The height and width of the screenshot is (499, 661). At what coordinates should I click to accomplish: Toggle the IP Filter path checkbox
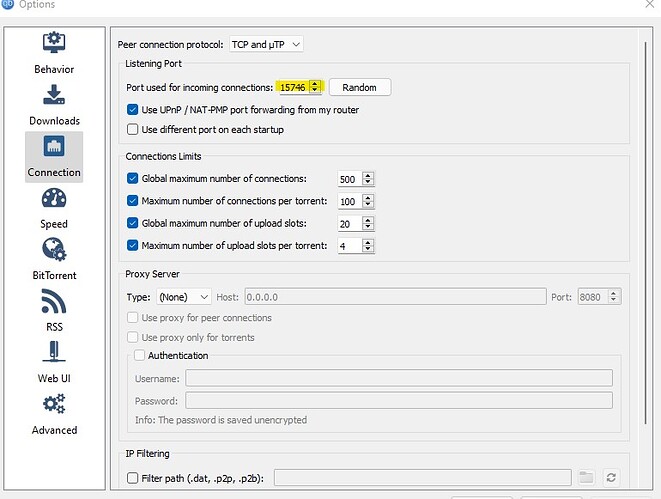pyautogui.click(x=133, y=478)
